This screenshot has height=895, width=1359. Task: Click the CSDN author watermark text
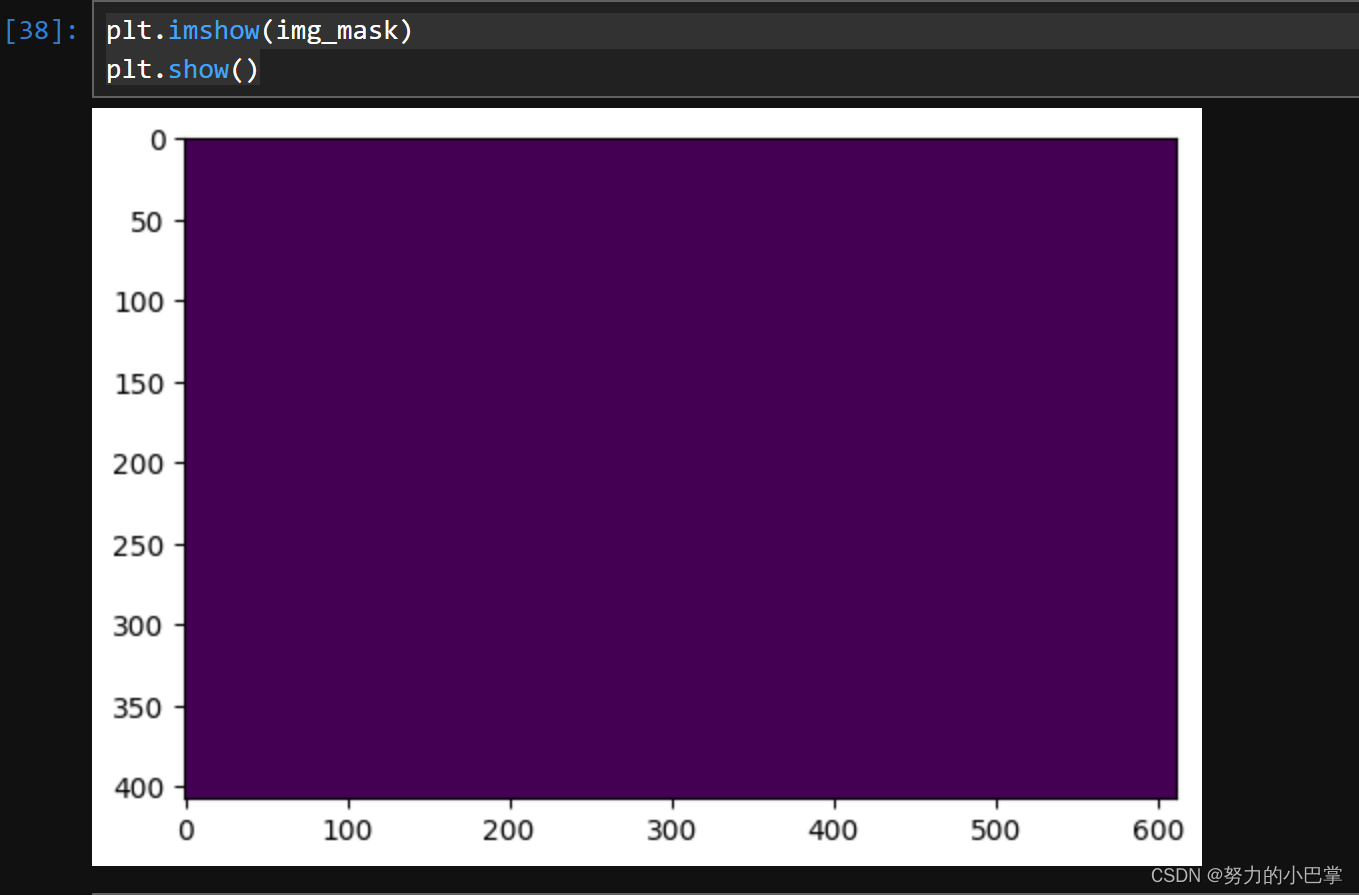(x=1245, y=876)
